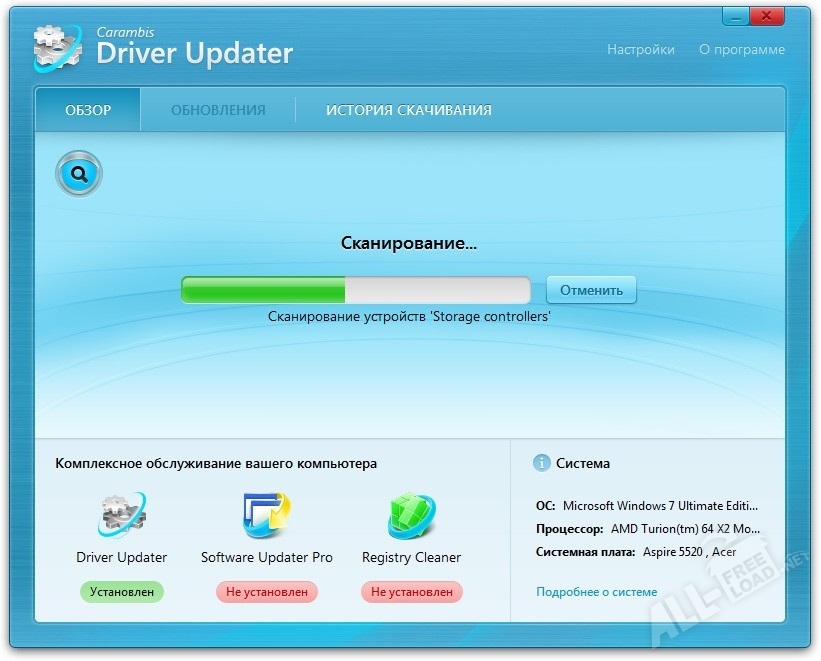Viewport: 821px width, 661px height.
Task: Open Настройки in the header
Action: (x=640, y=49)
